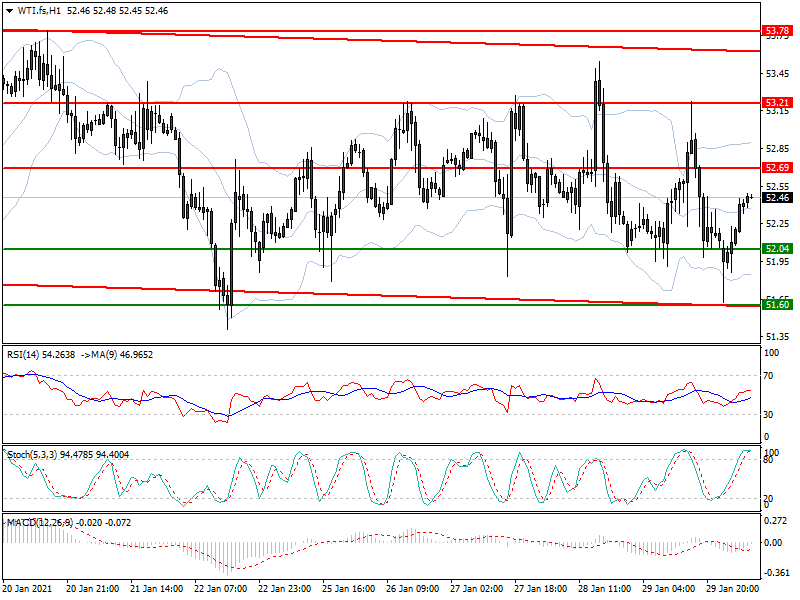Click the 29 Jan 20:00 time label
The width and height of the screenshot is (800, 600).
[x=732, y=589]
